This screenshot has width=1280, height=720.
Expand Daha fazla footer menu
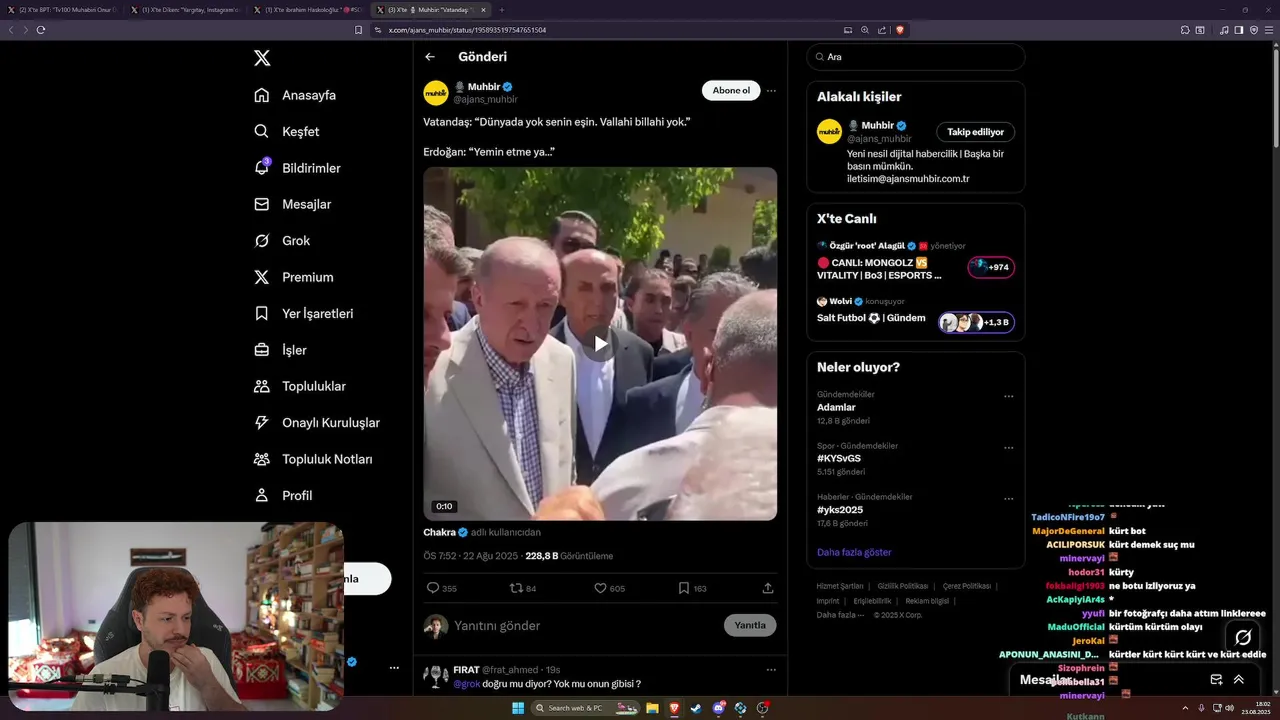click(x=840, y=615)
